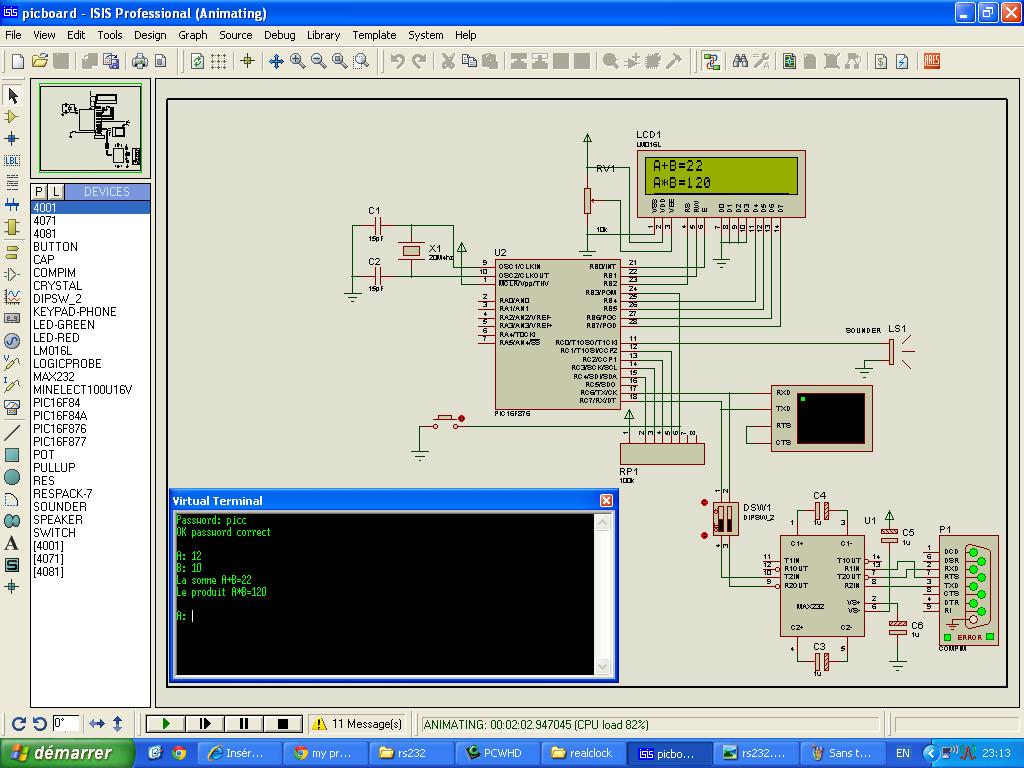
Task: Open the 11 Message(s) warning log
Action: point(357,724)
